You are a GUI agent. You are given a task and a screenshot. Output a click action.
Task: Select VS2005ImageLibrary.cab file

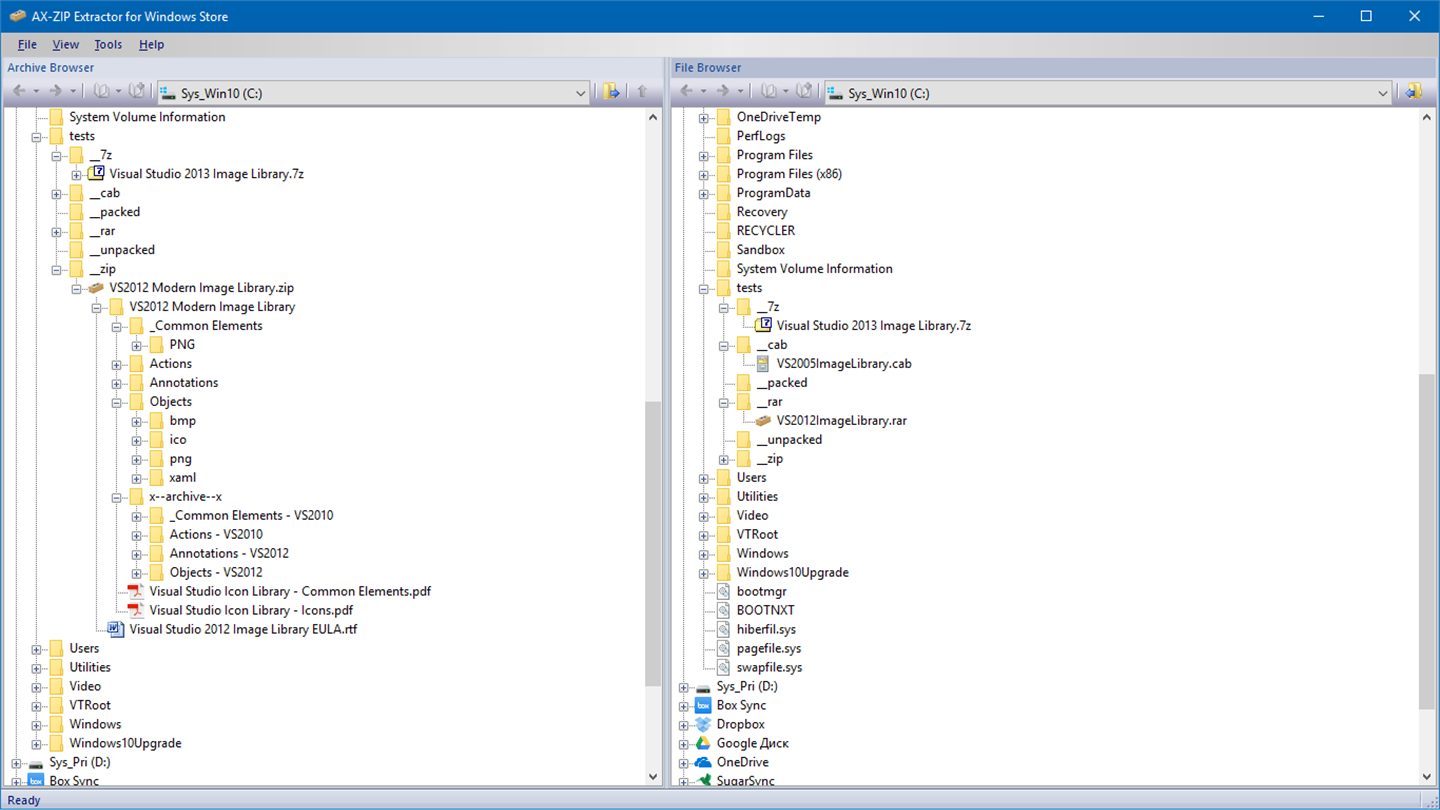(x=844, y=364)
